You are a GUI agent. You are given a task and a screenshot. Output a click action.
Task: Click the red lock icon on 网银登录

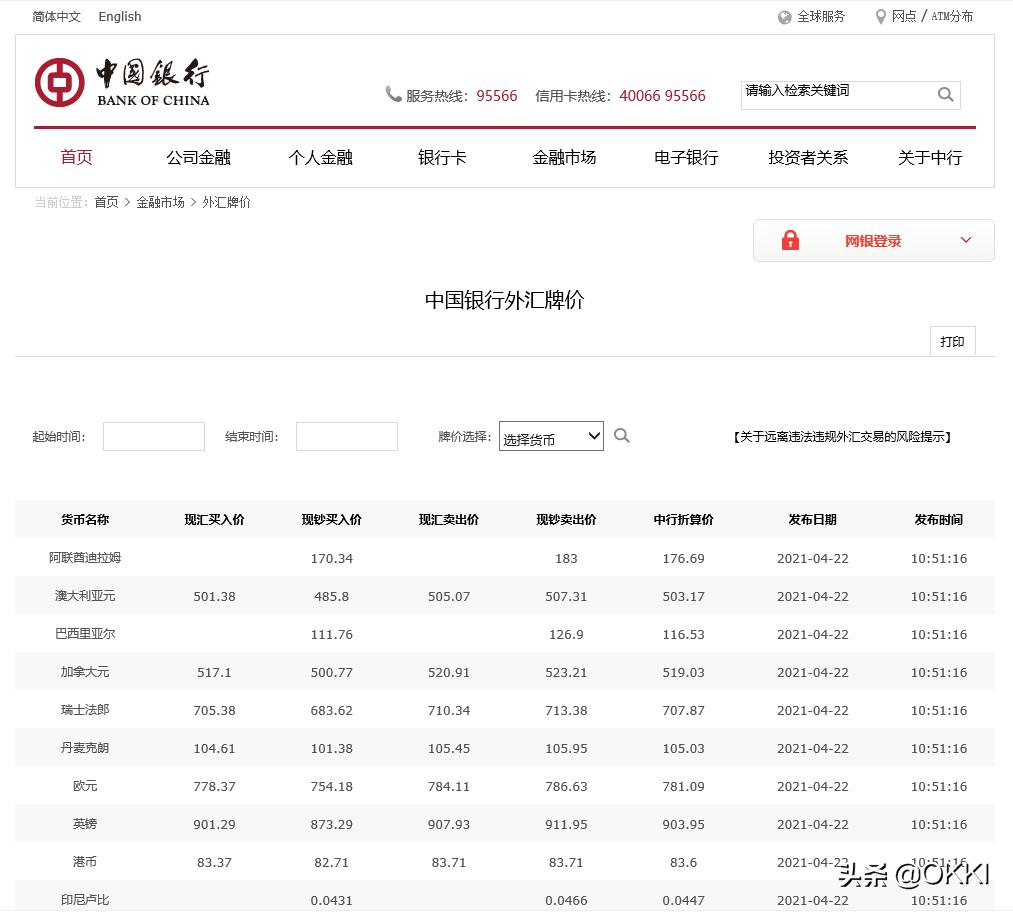[790, 240]
